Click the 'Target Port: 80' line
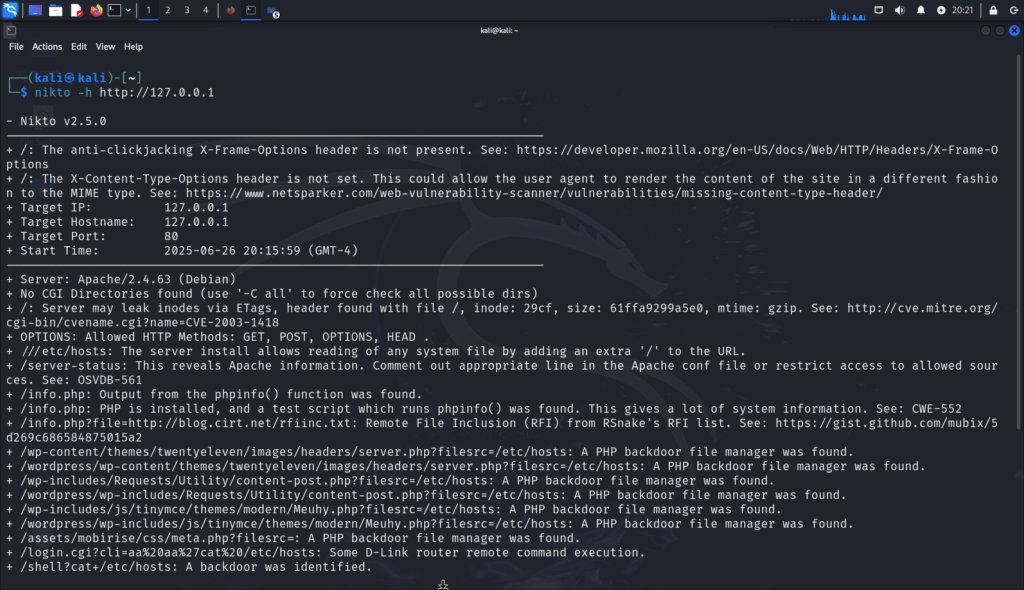 (x=92, y=236)
